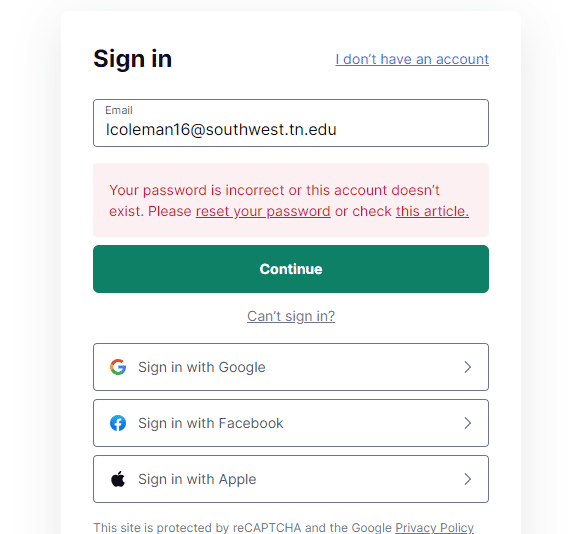The width and height of the screenshot is (570, 534).
Task: Click the chevron arrow on Google row
Action: pyautogui.click(x=467, y=367)
